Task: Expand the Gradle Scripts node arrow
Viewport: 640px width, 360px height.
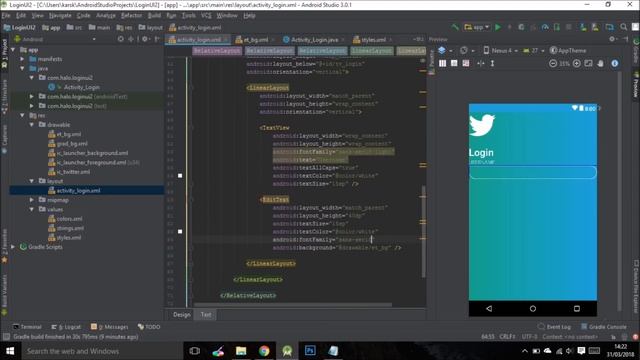Action: 13,247
